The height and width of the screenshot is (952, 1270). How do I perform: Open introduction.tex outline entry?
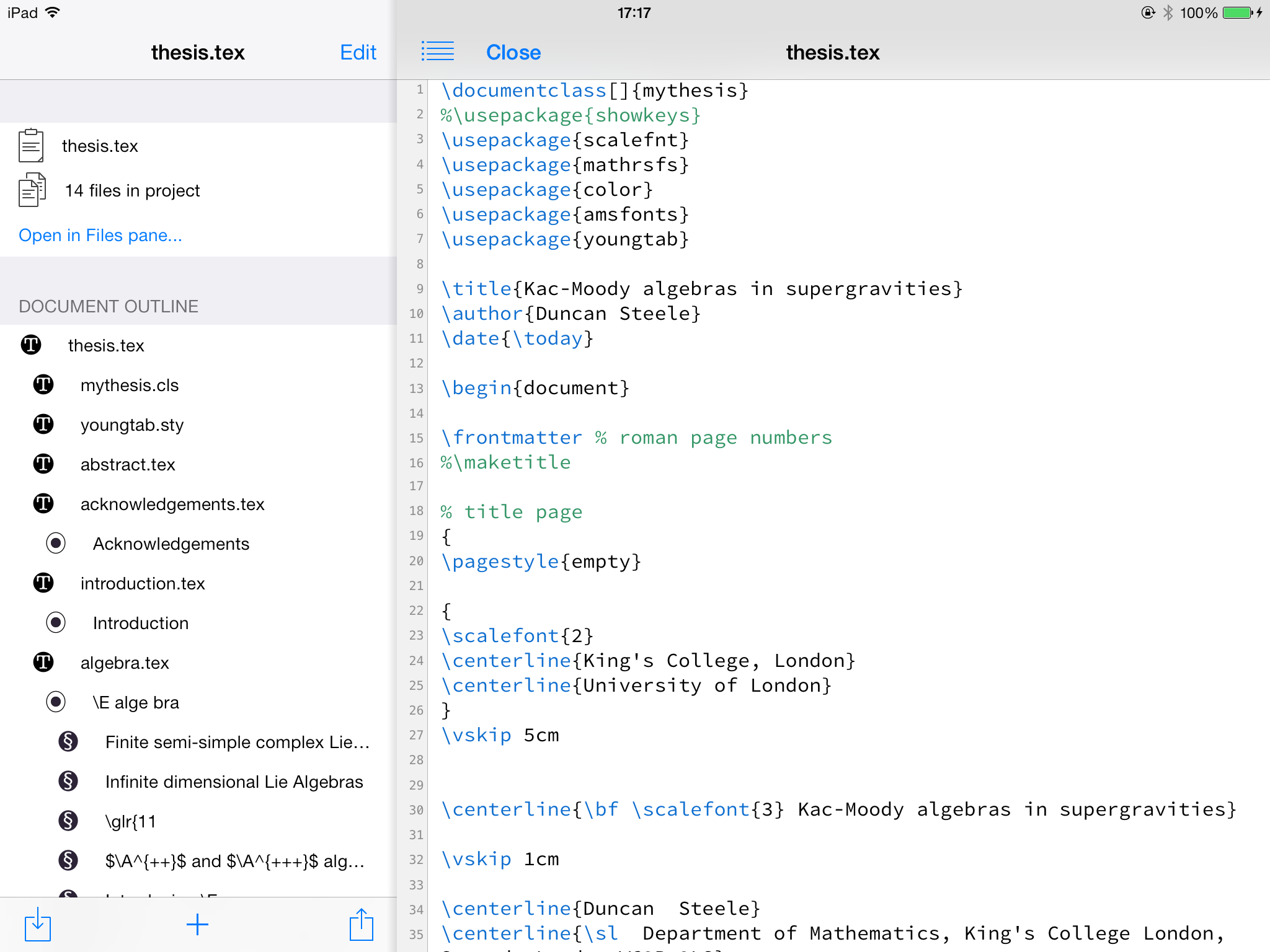143,583
